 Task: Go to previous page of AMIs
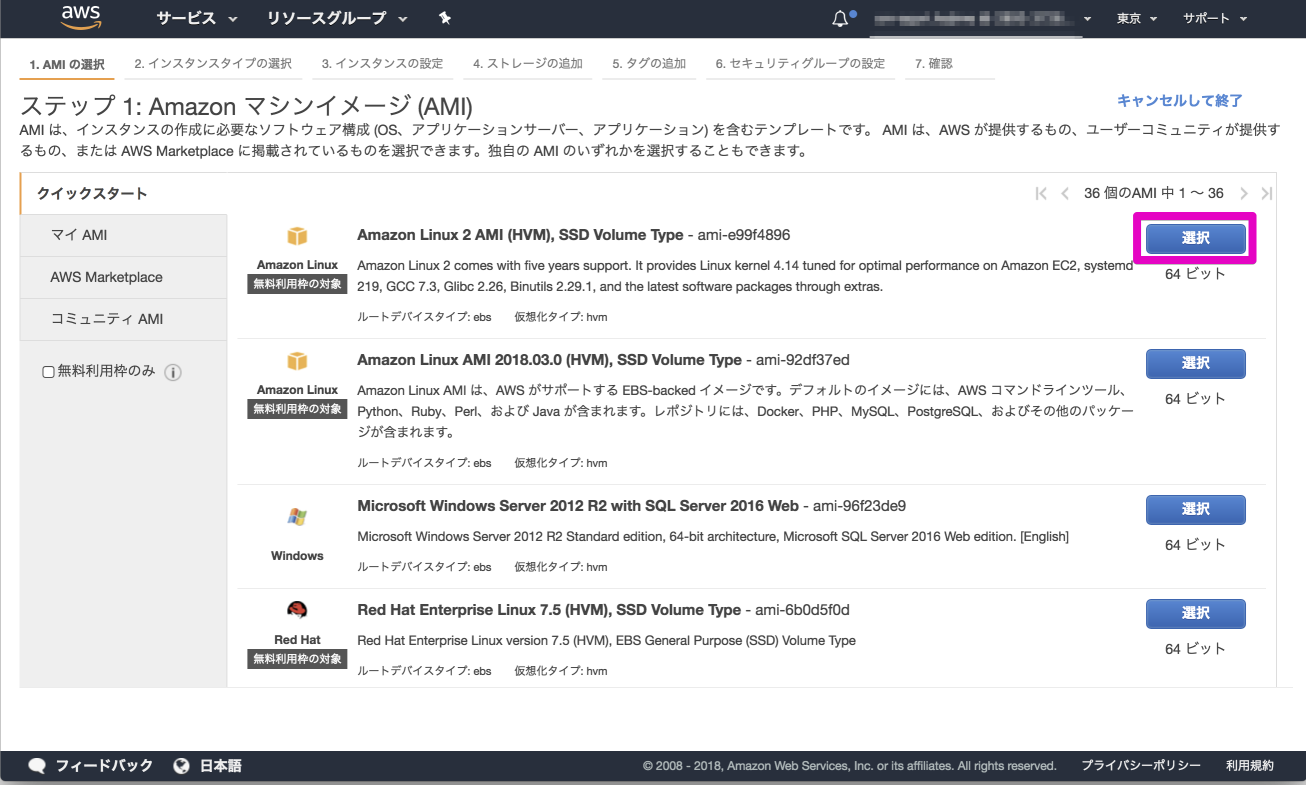[1065, 193]
